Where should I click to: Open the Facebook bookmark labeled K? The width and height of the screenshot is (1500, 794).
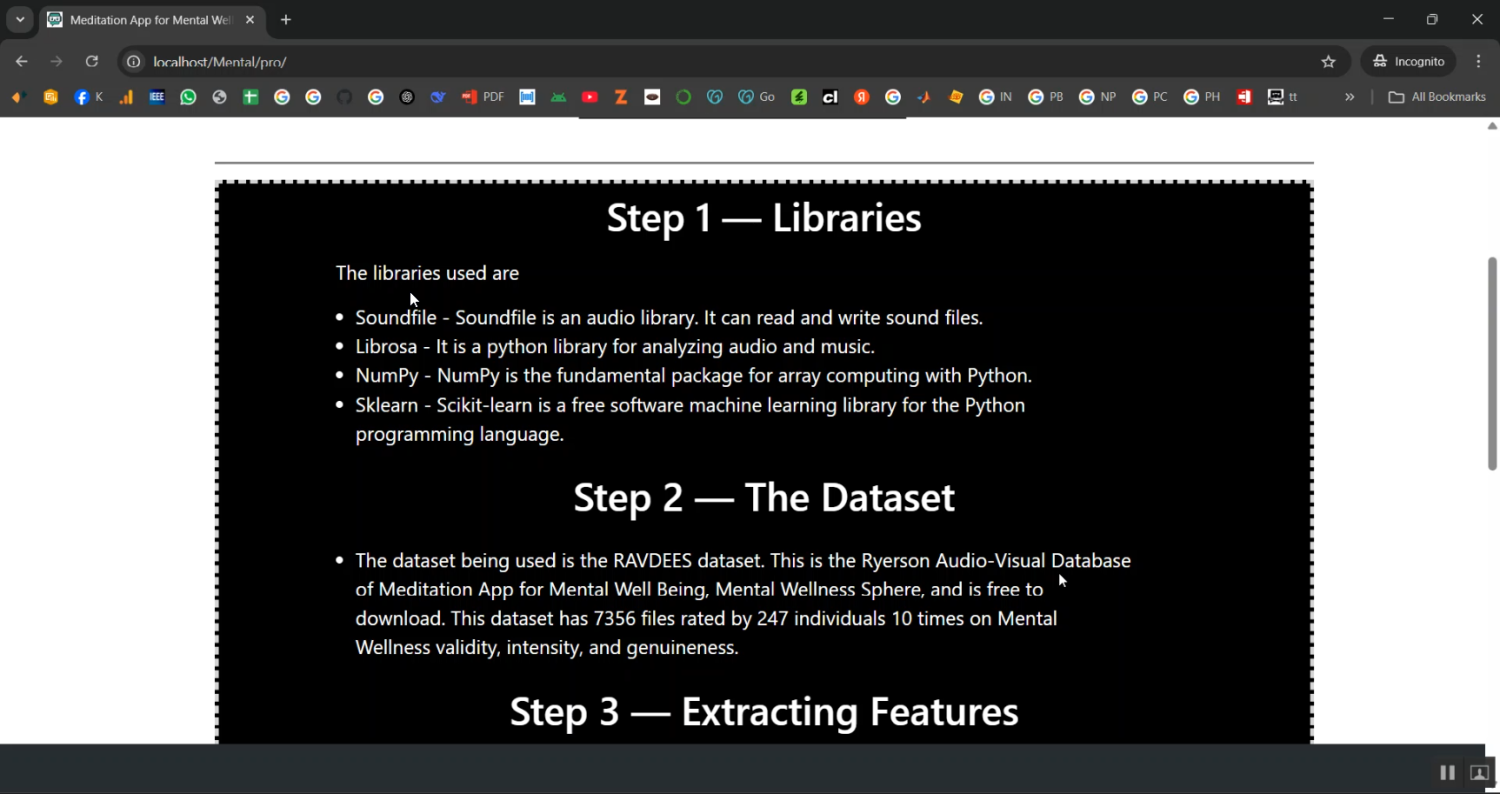88,97
